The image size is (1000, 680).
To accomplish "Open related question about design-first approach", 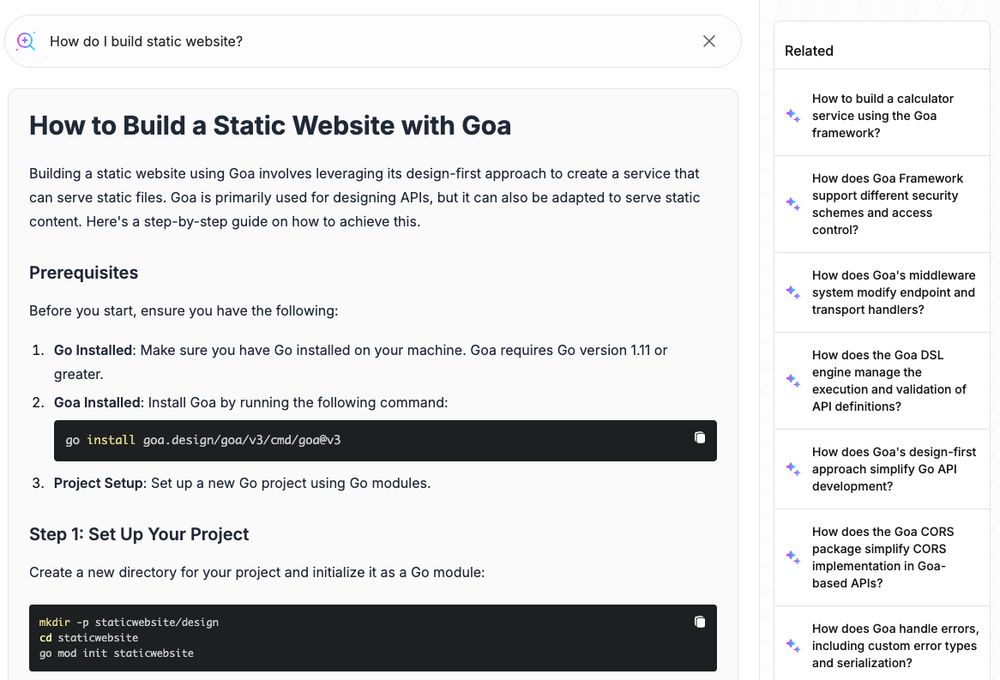I will tap(881, 469).
